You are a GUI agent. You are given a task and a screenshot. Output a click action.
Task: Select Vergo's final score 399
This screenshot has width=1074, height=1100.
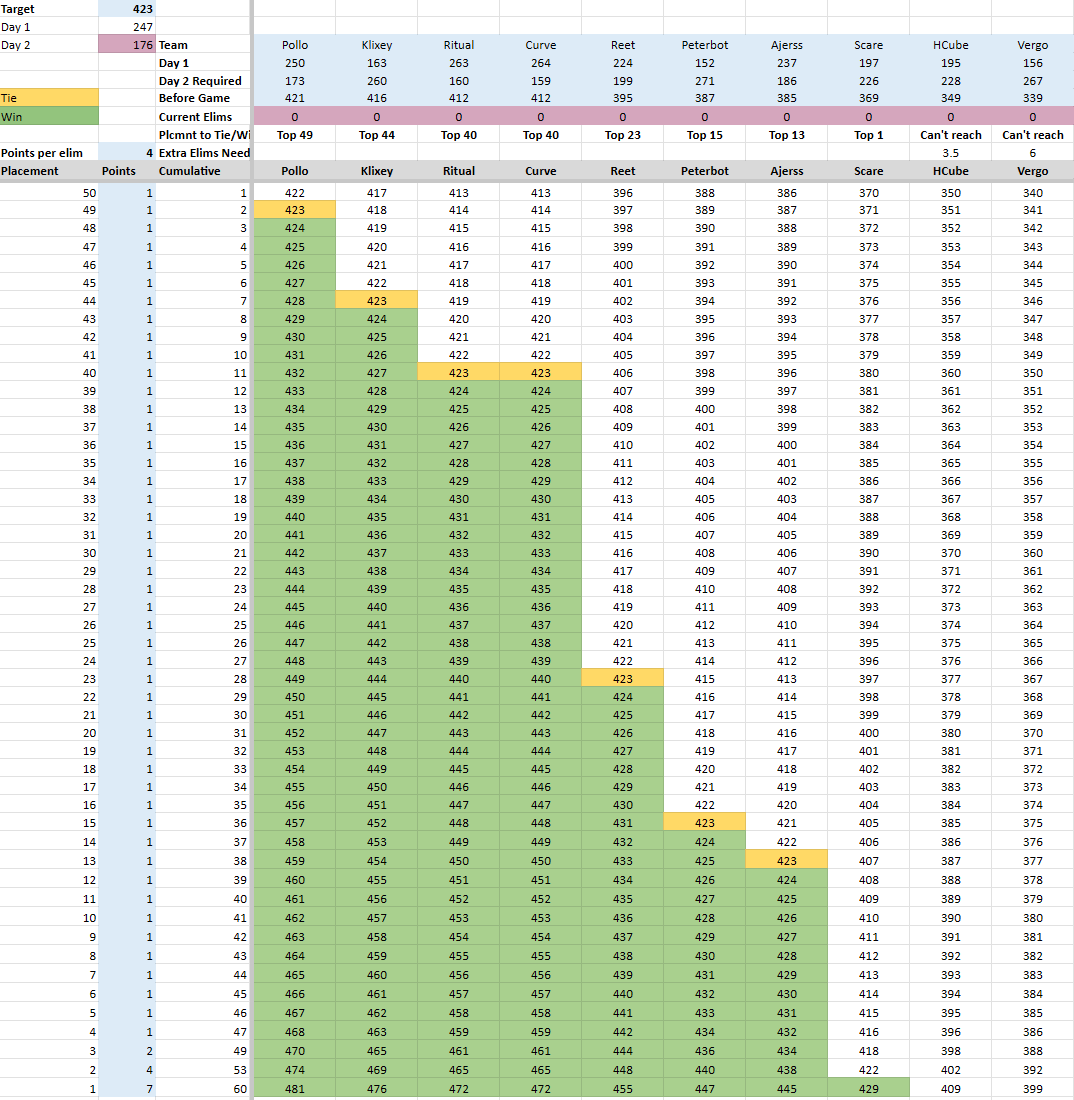pyautogui.click(x=1033, y=1089)
